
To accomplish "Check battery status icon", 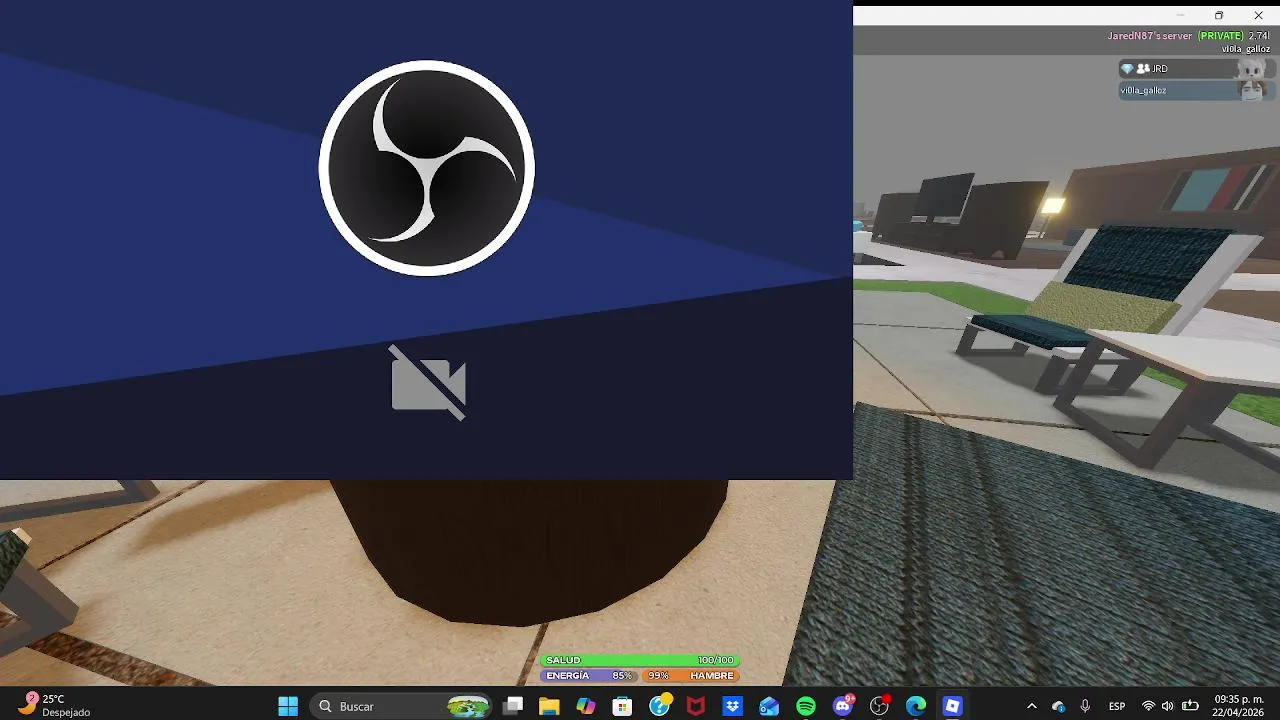I will (1190, 706).
